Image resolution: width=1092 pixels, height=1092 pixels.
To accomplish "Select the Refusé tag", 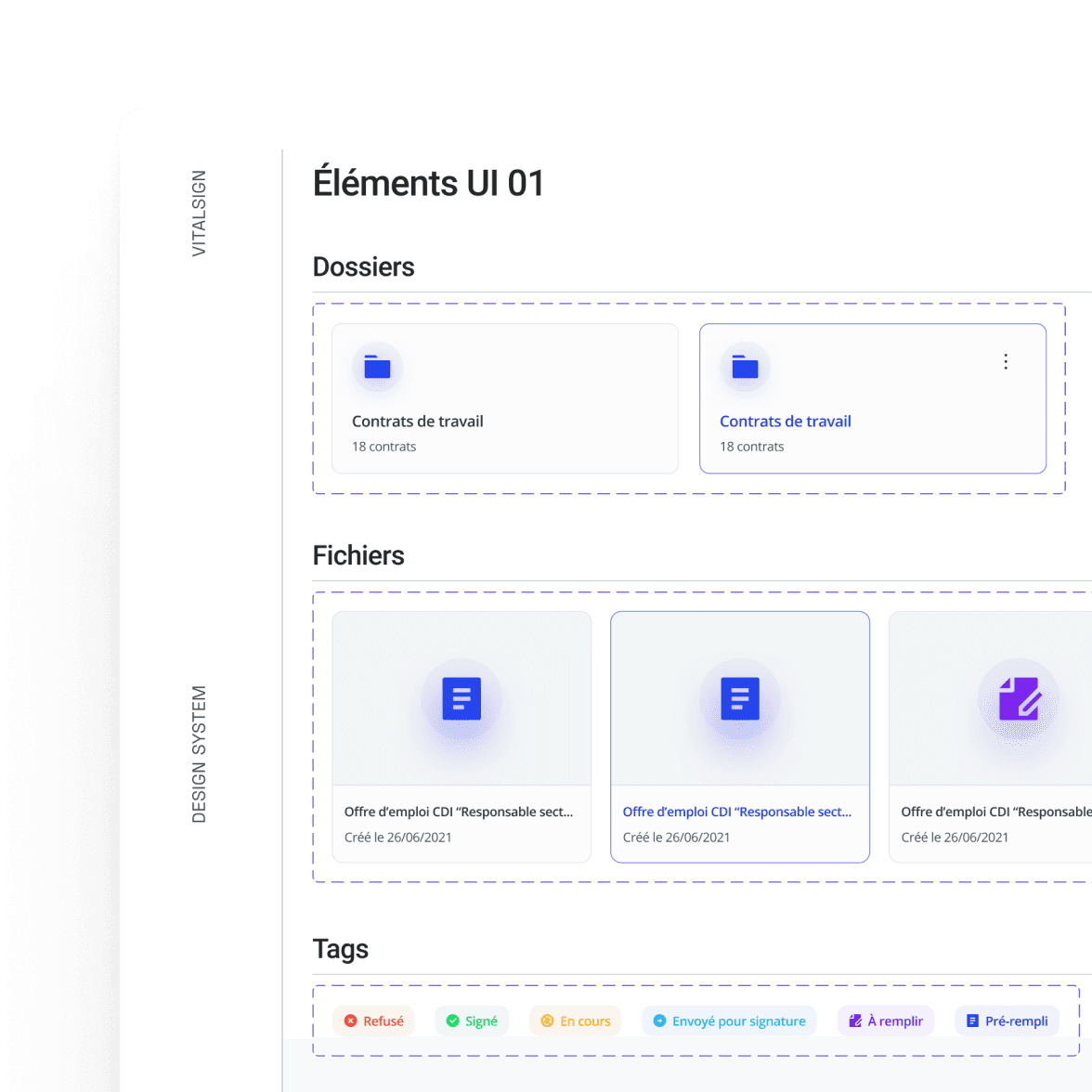I will (373, 1020).
